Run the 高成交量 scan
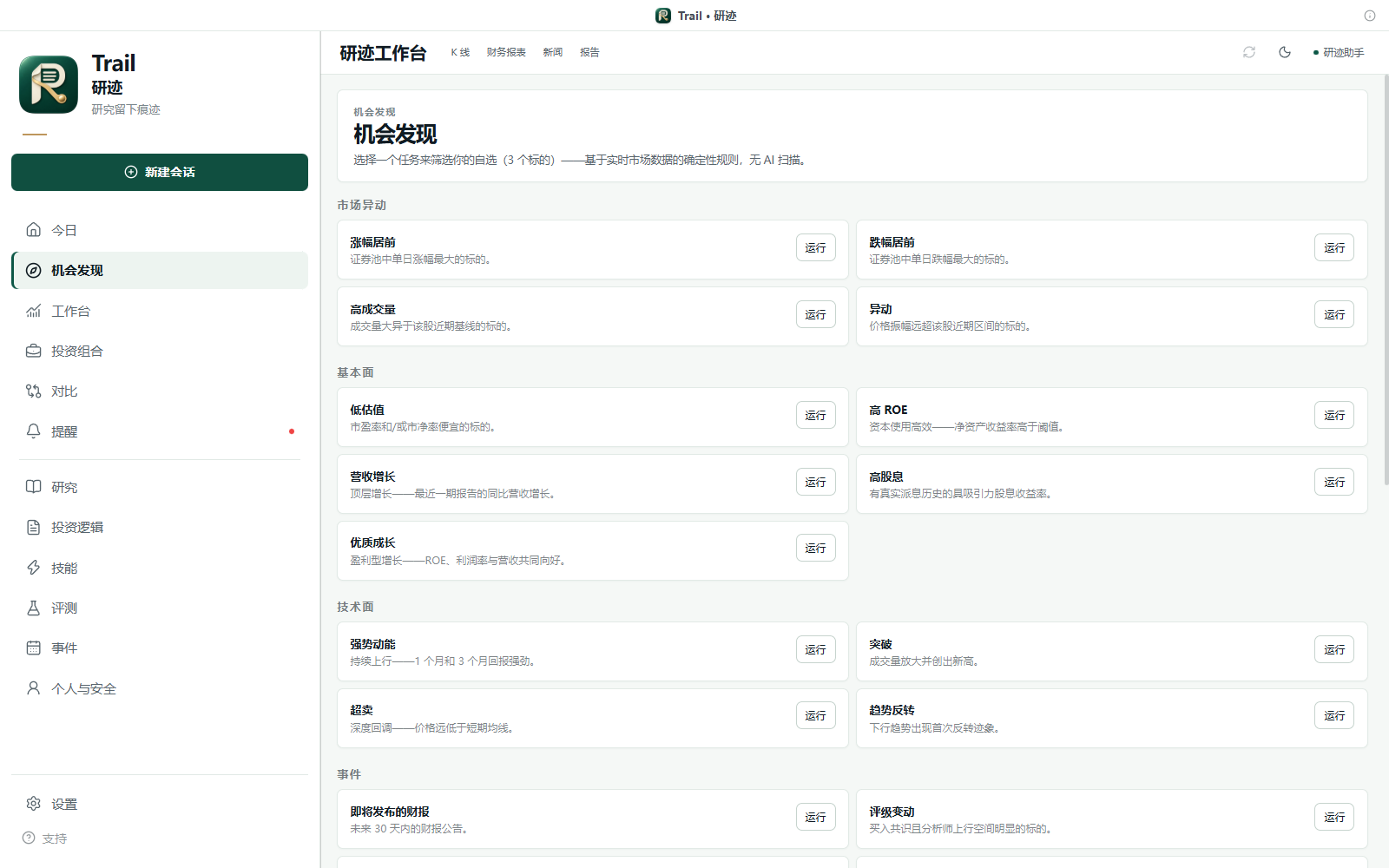 pos(816,314)
